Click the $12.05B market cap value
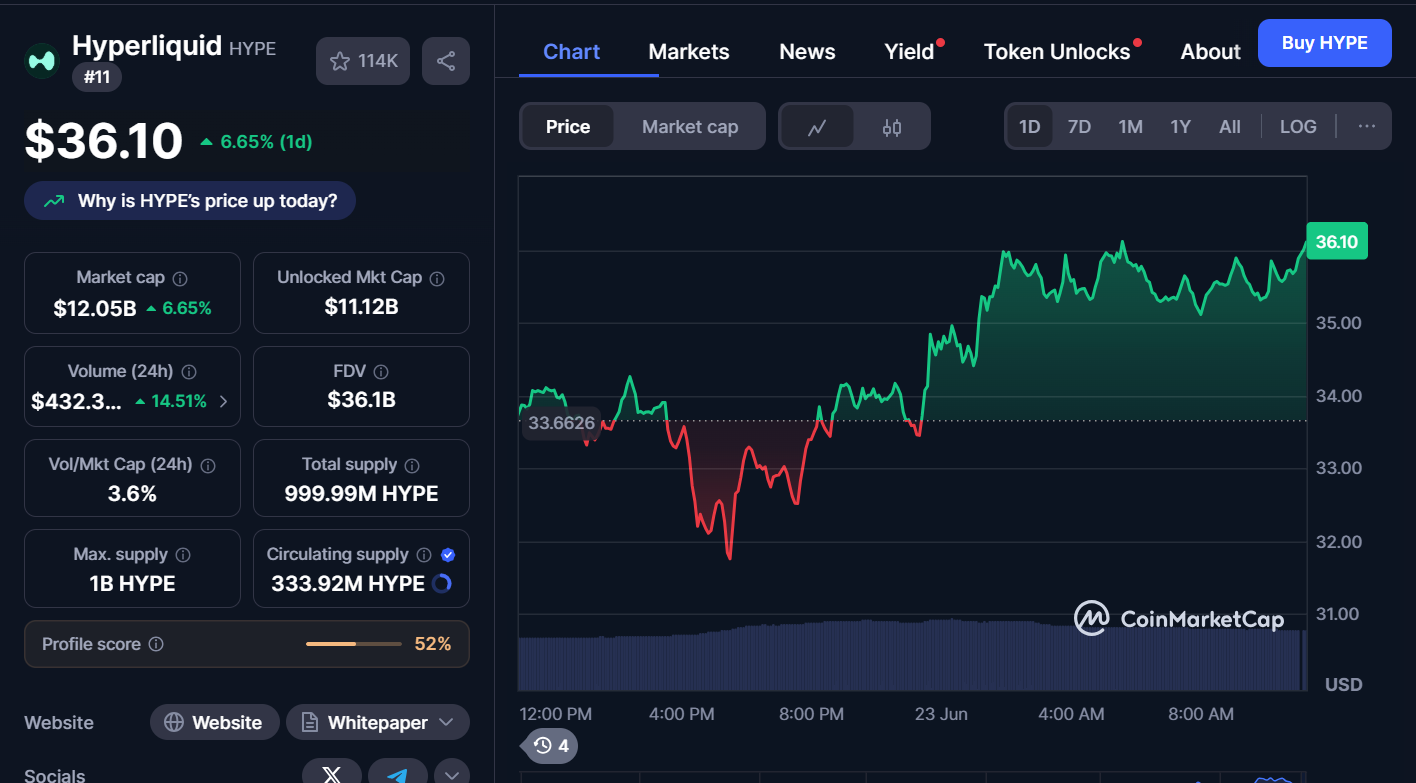 pos(95,309)
